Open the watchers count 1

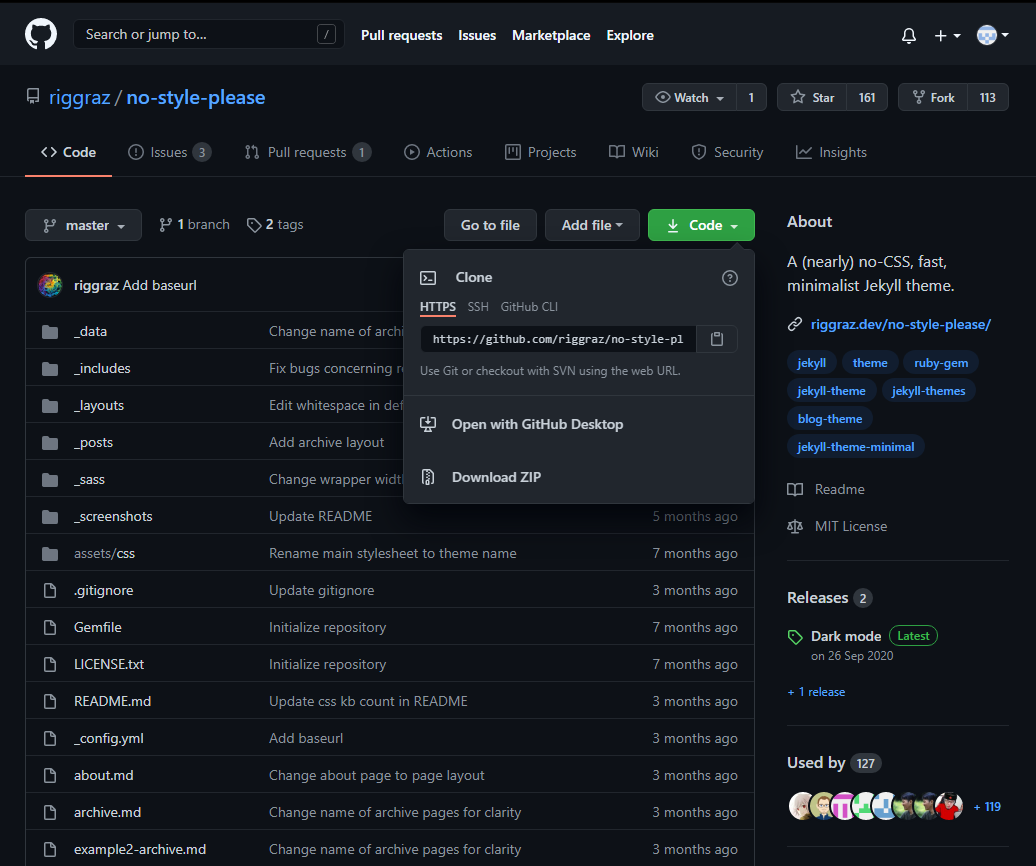tap(751, 98)
